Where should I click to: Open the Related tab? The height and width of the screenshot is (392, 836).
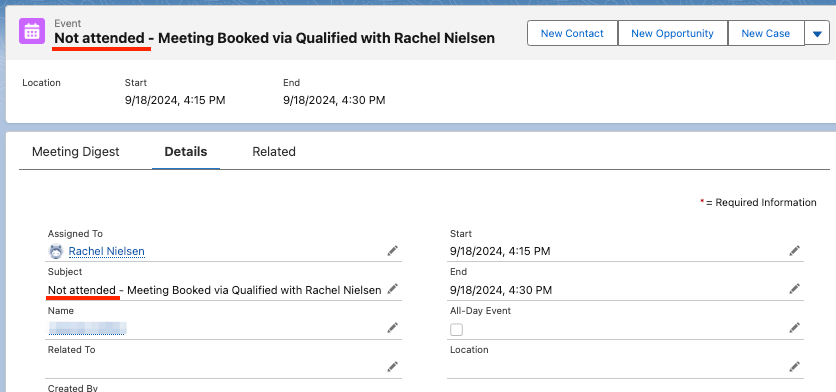(274, 152)
